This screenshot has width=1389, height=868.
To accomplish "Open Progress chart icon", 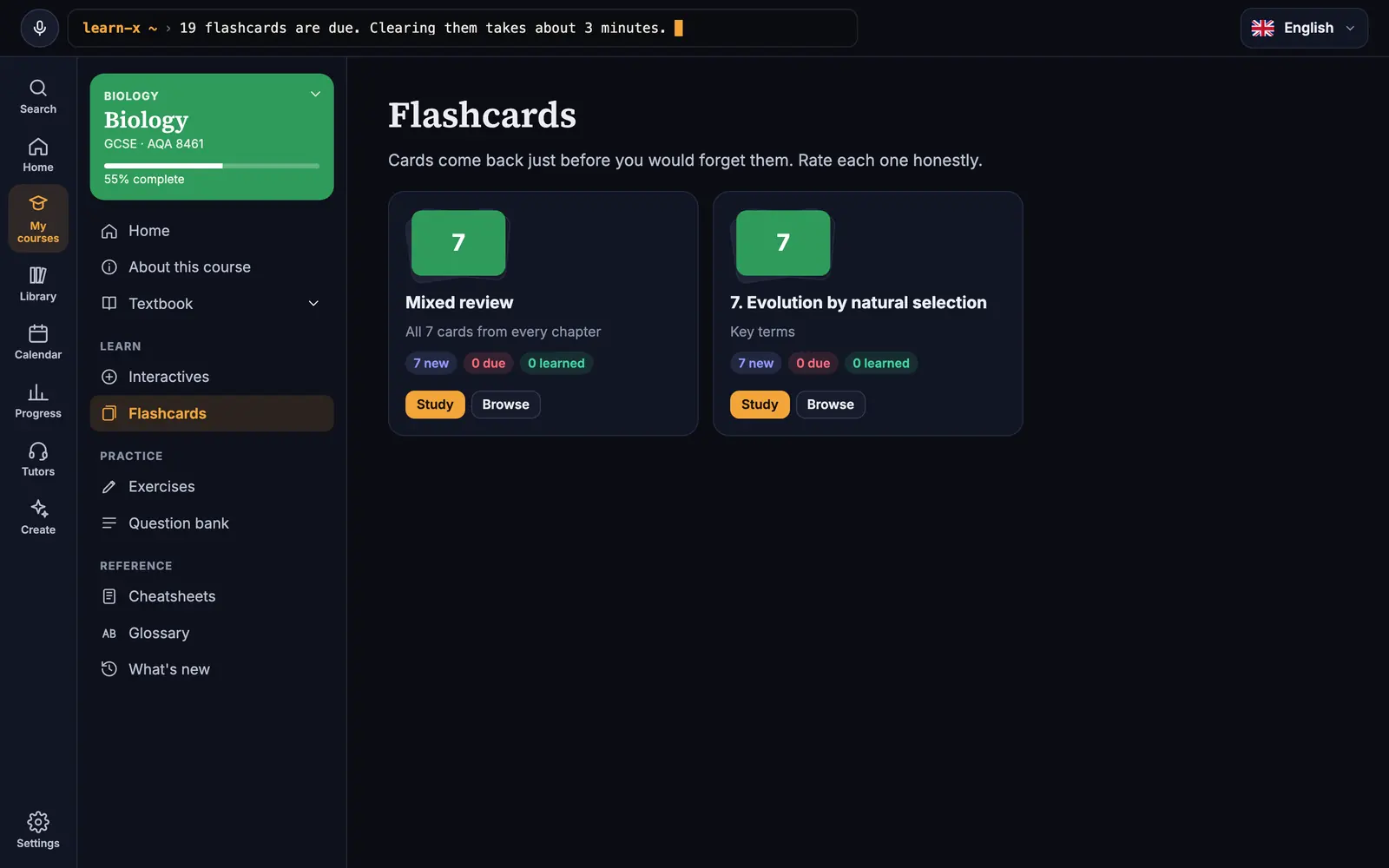I will tap(38, 401).
